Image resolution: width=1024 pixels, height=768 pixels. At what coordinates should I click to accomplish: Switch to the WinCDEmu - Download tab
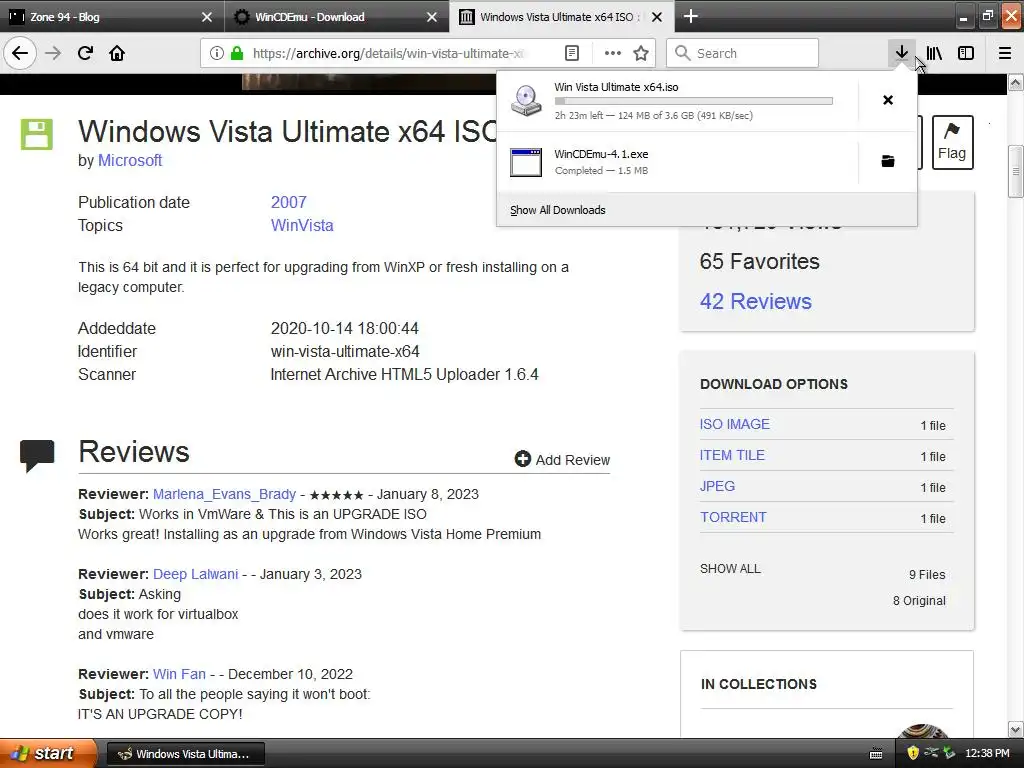coord(337,17)
